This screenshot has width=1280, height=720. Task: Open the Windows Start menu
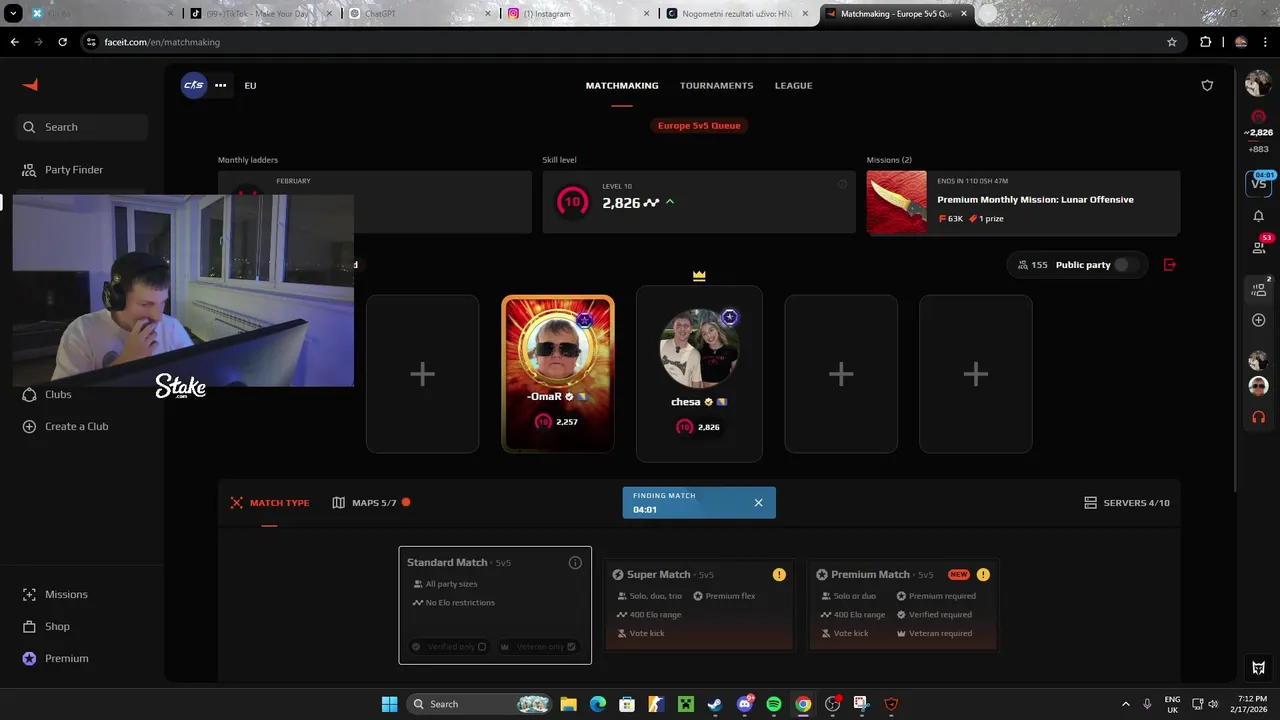(389, 704)
